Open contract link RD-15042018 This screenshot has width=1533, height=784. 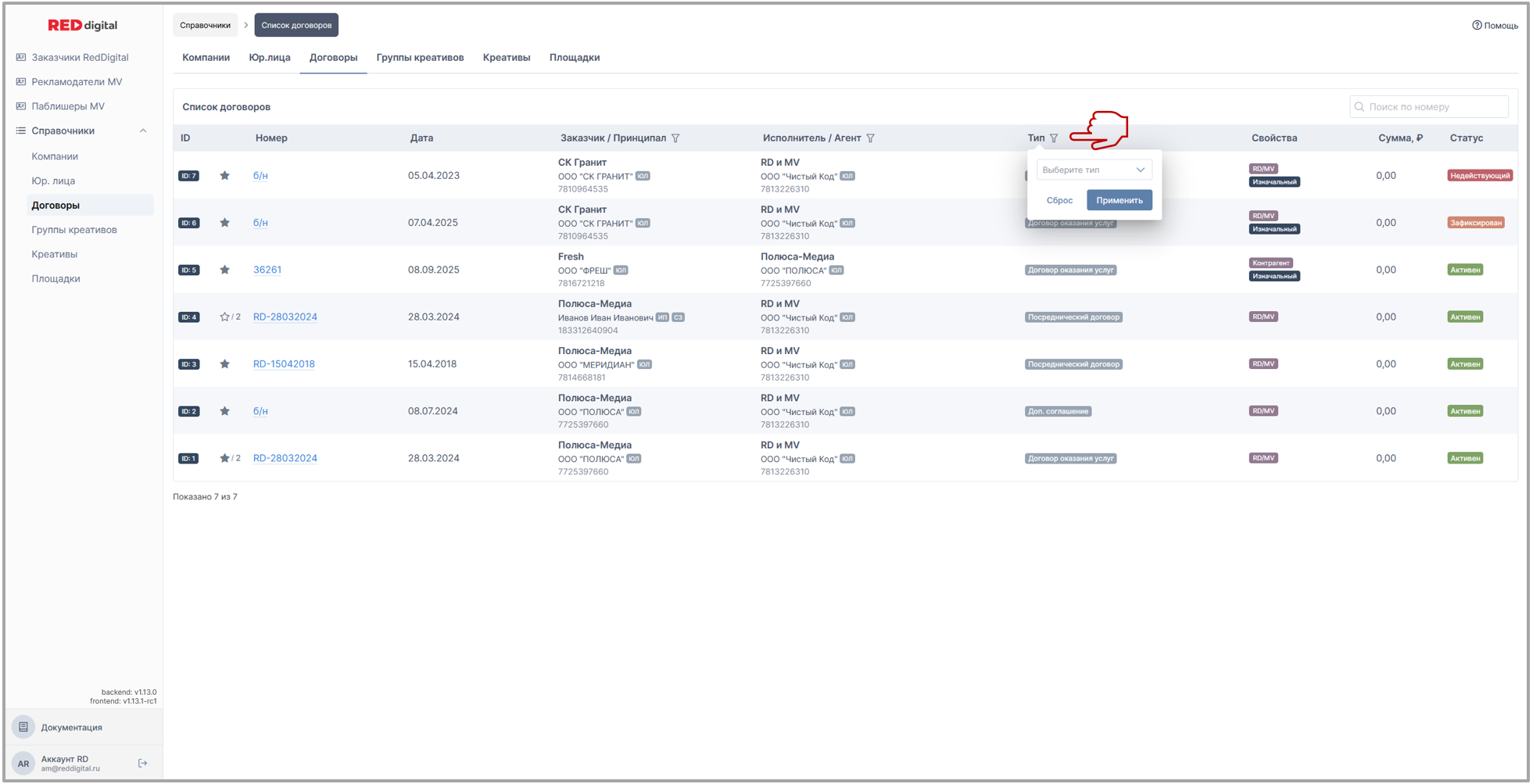(284, 363)
